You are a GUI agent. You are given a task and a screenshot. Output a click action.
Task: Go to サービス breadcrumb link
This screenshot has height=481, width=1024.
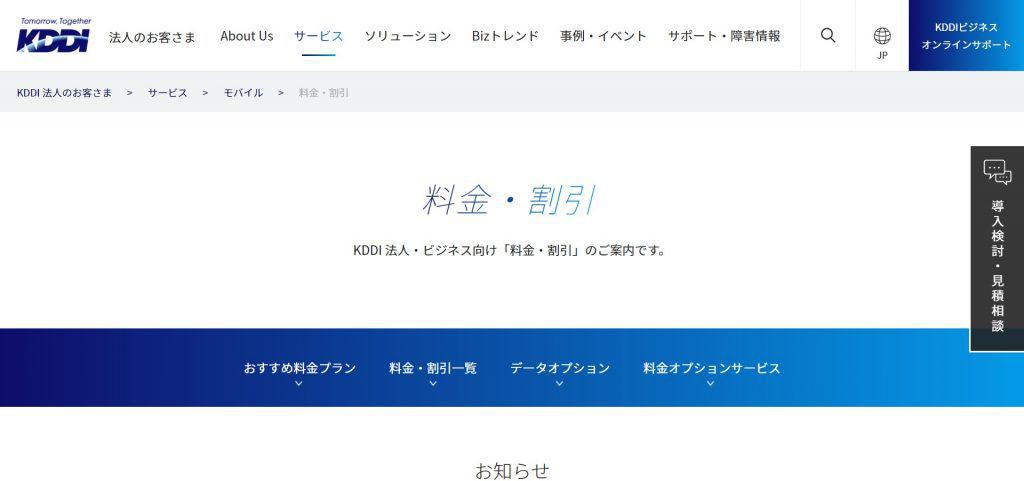[167, 93]
